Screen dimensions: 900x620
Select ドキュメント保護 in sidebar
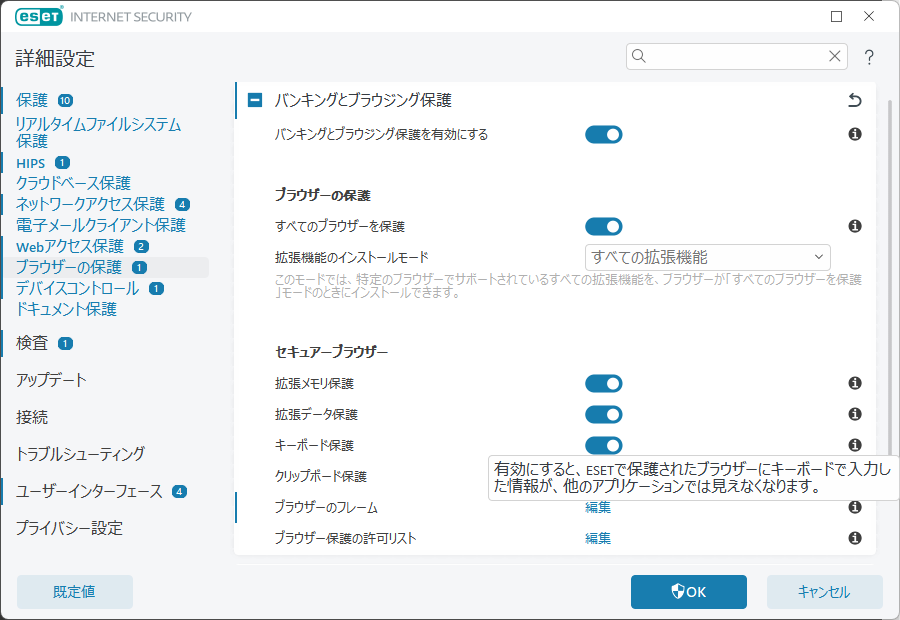click(67, 309)
